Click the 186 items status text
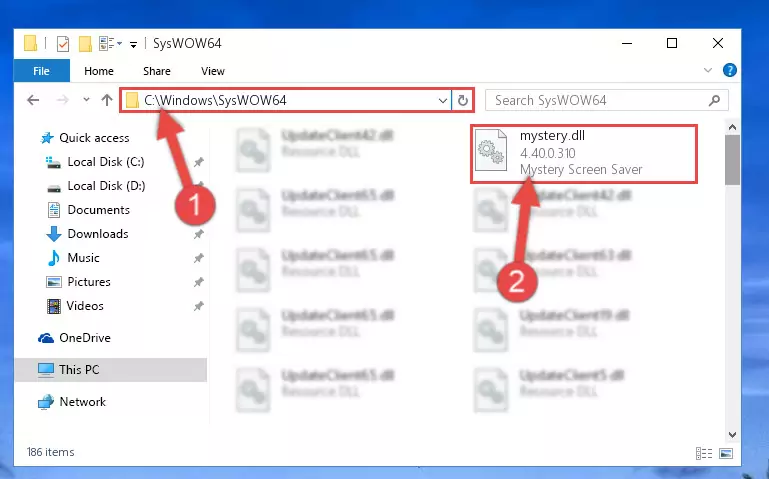The height and width of the screenshot is (479, 769). tap(51, 452)
